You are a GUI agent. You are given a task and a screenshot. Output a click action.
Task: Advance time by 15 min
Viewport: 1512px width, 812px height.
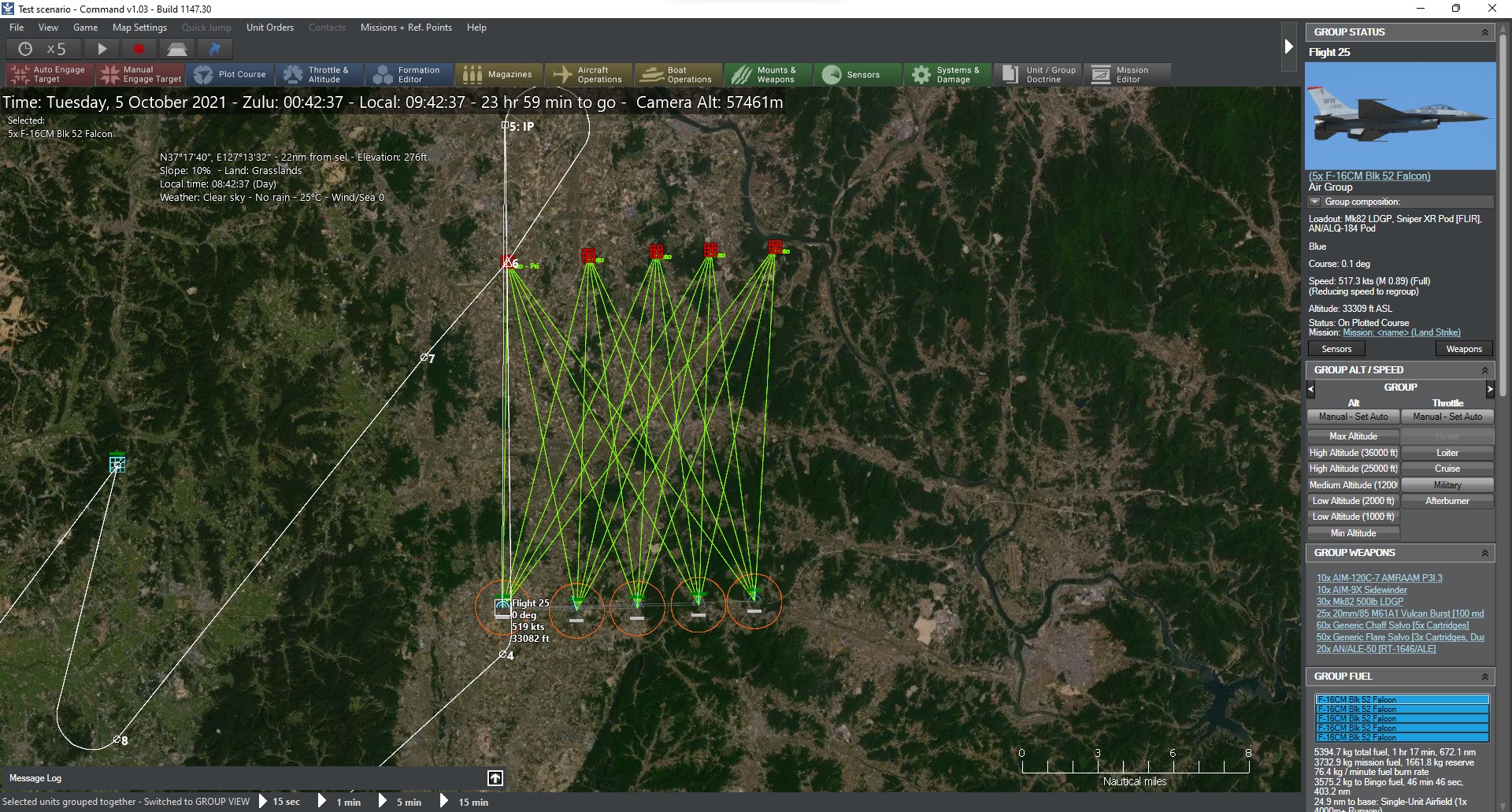pos(465,802)
